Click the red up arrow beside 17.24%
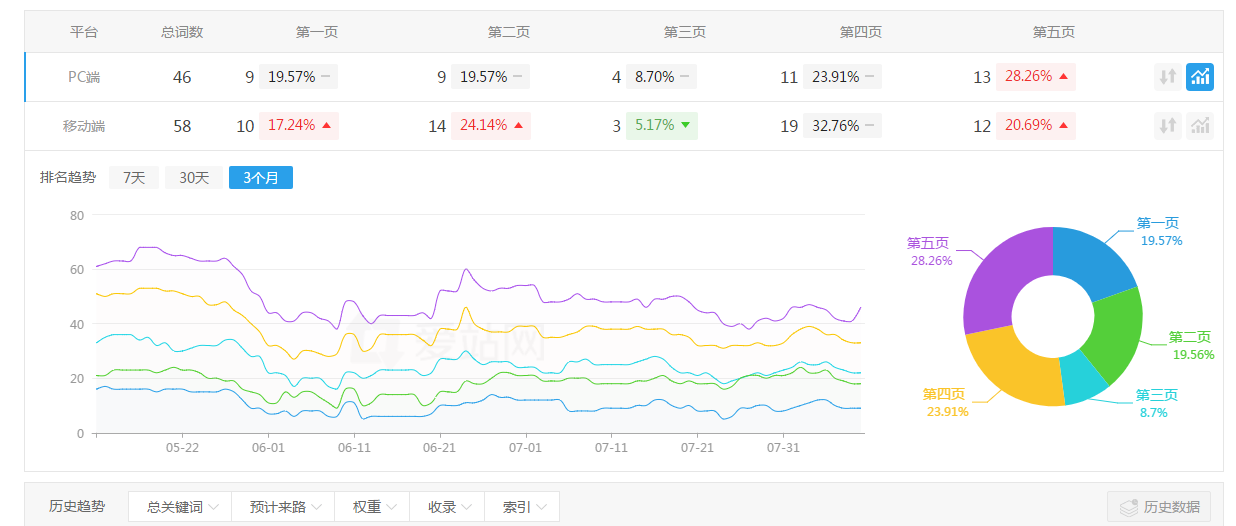1236x526 pixels. pyautogui.click(x=326, y=126)
